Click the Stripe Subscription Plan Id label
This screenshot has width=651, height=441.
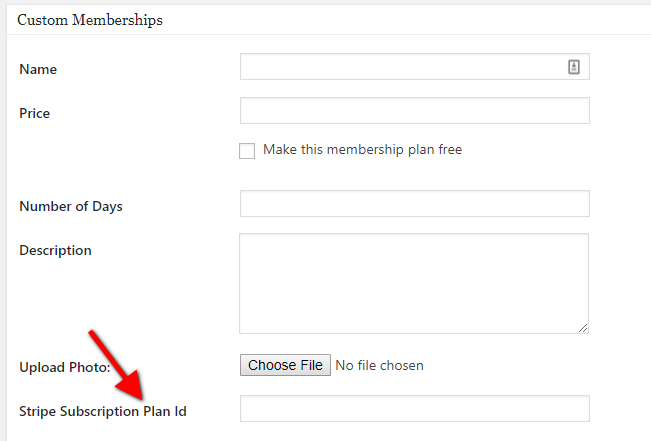[x=103, y=411]
